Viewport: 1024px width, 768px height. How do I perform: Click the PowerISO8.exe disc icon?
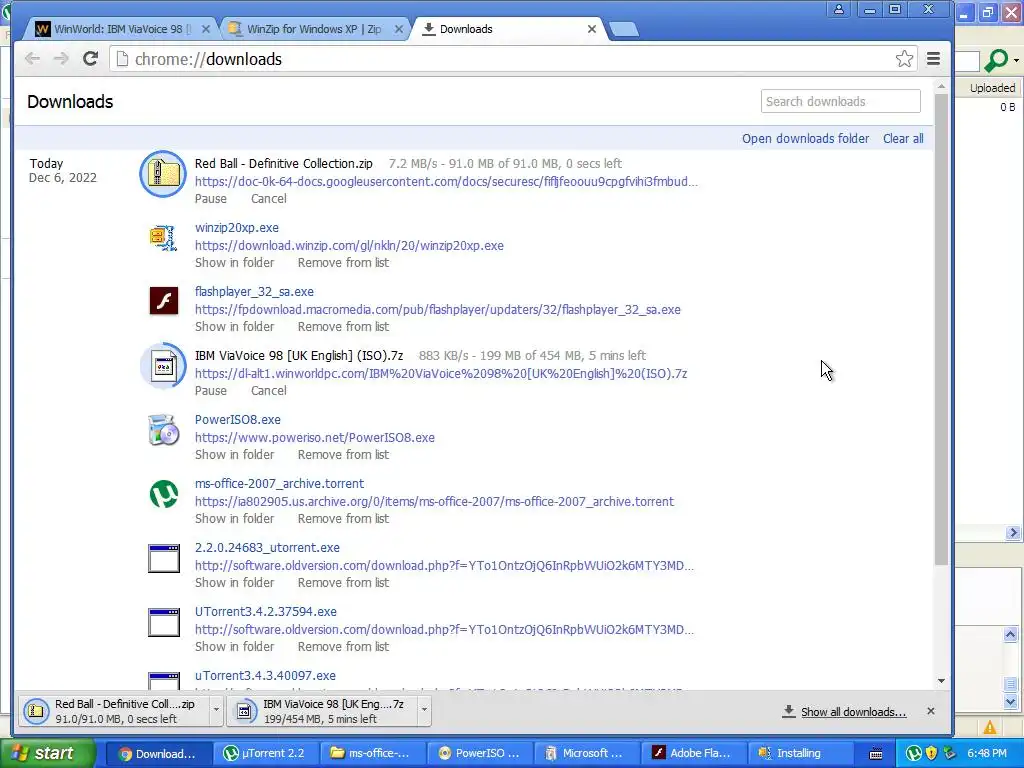point(163,430)
